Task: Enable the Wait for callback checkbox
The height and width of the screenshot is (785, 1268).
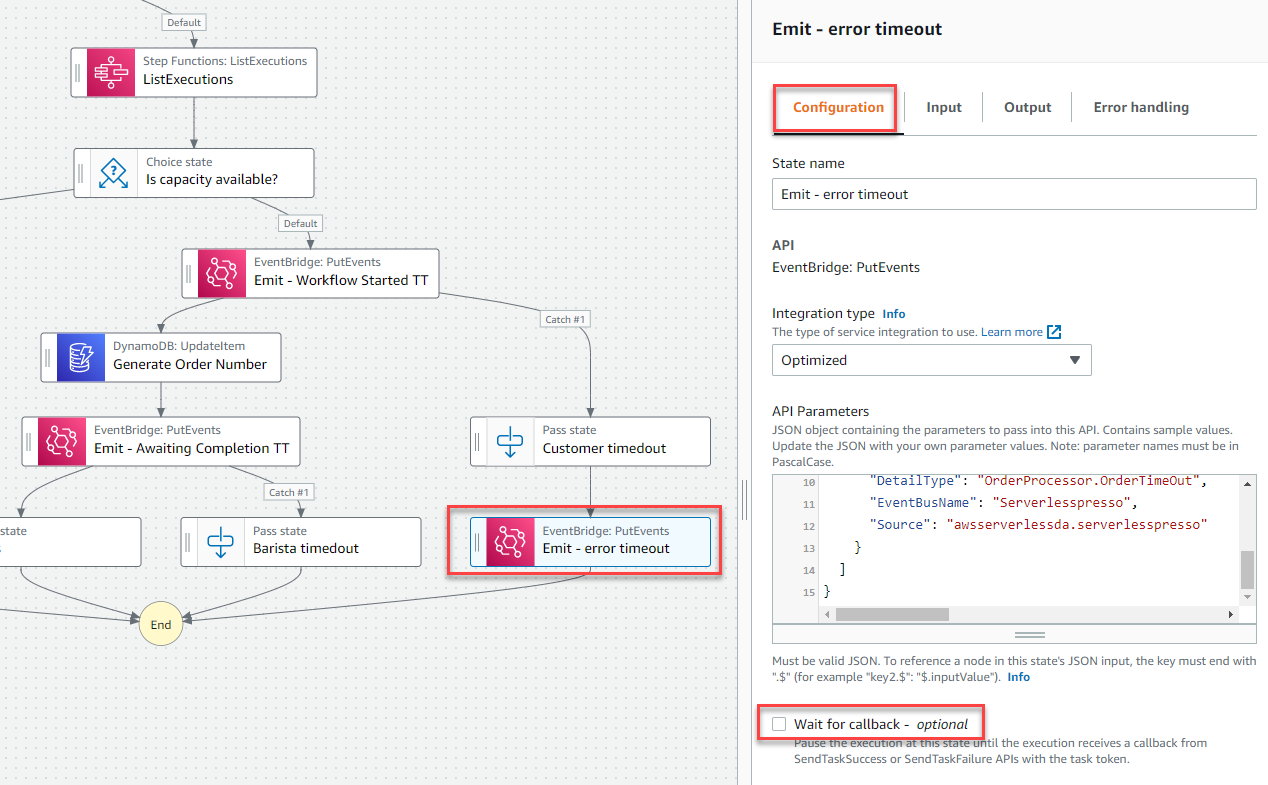Action: click(x=779, y=723)
